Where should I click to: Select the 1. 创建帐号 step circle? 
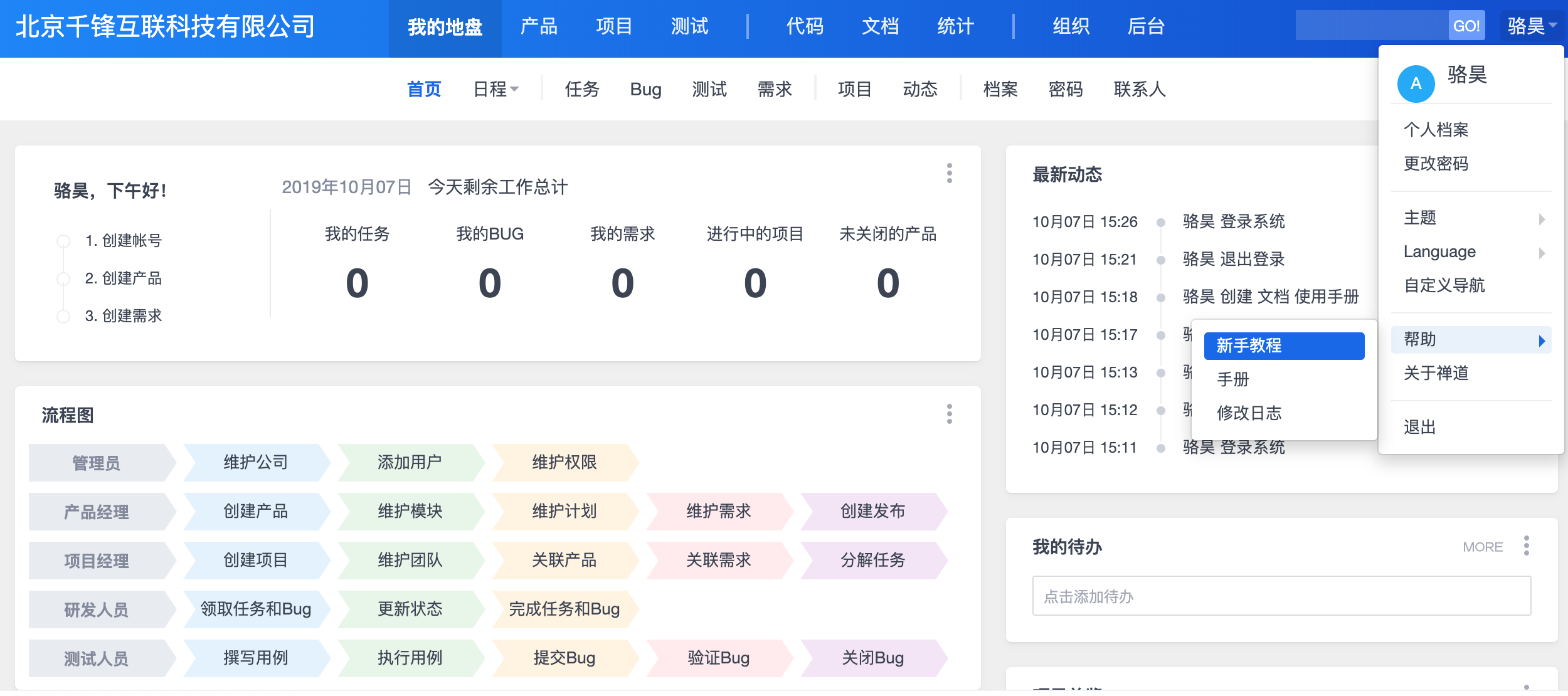click(x=63, y=241)
